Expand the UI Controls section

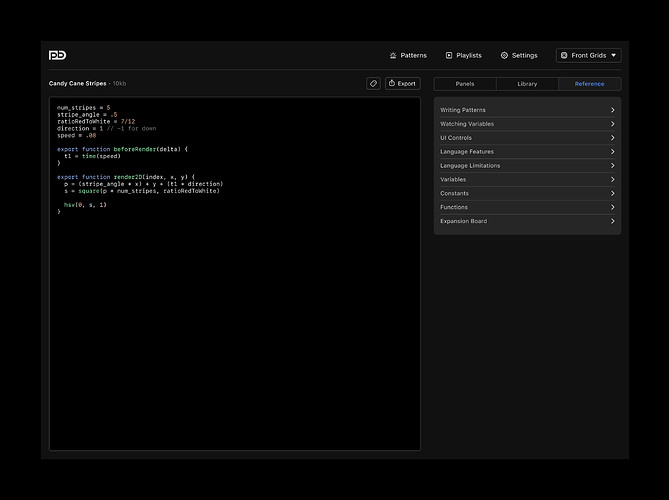tap(527, 138)
